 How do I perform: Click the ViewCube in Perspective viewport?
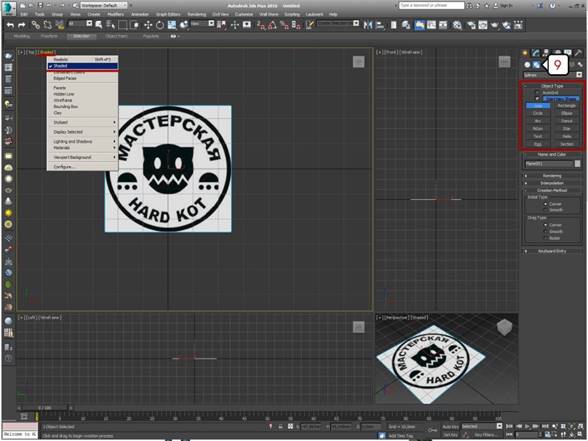(504, 327)
